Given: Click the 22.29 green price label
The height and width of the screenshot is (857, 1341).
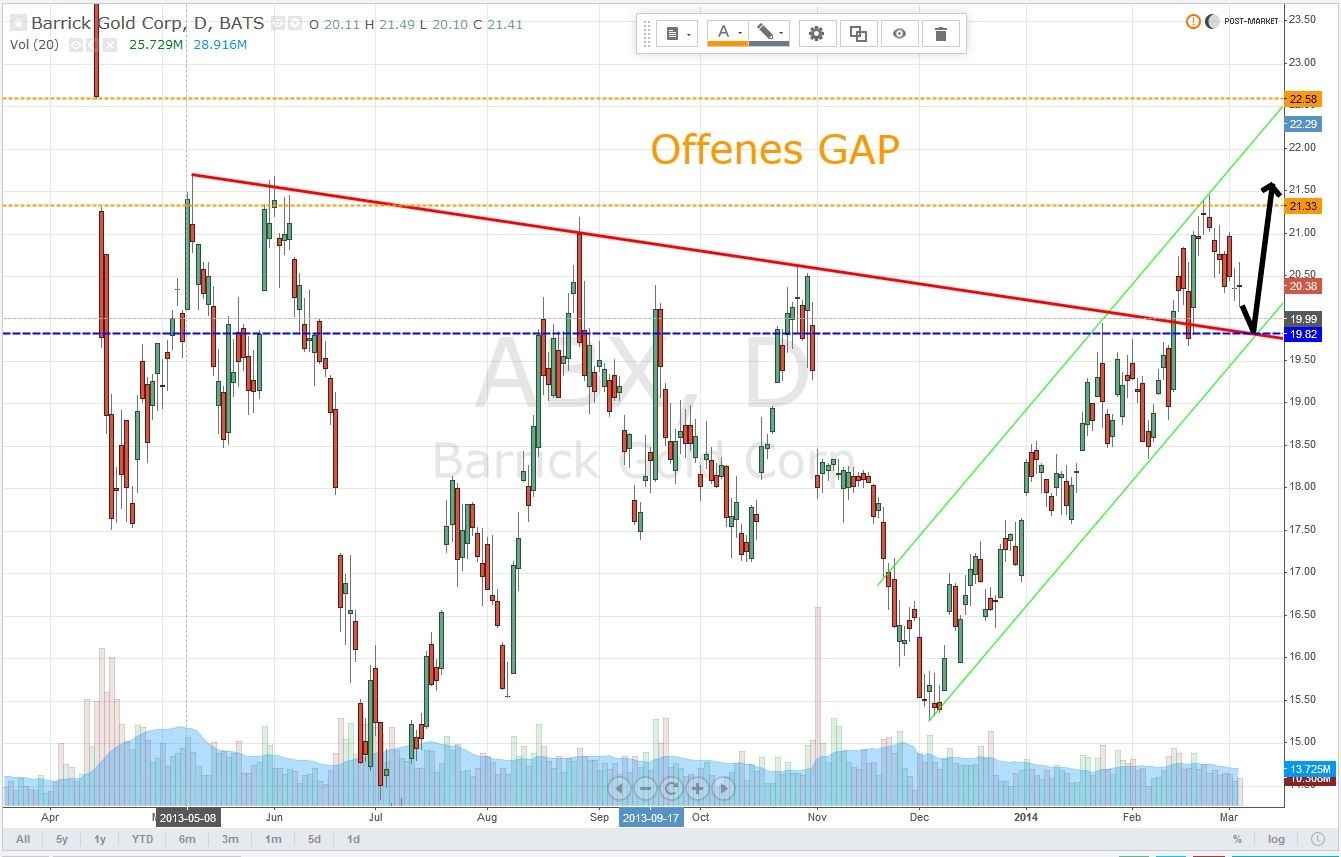Looking at the screenshot, I should pyautogui.click(x=1304, y=124).
